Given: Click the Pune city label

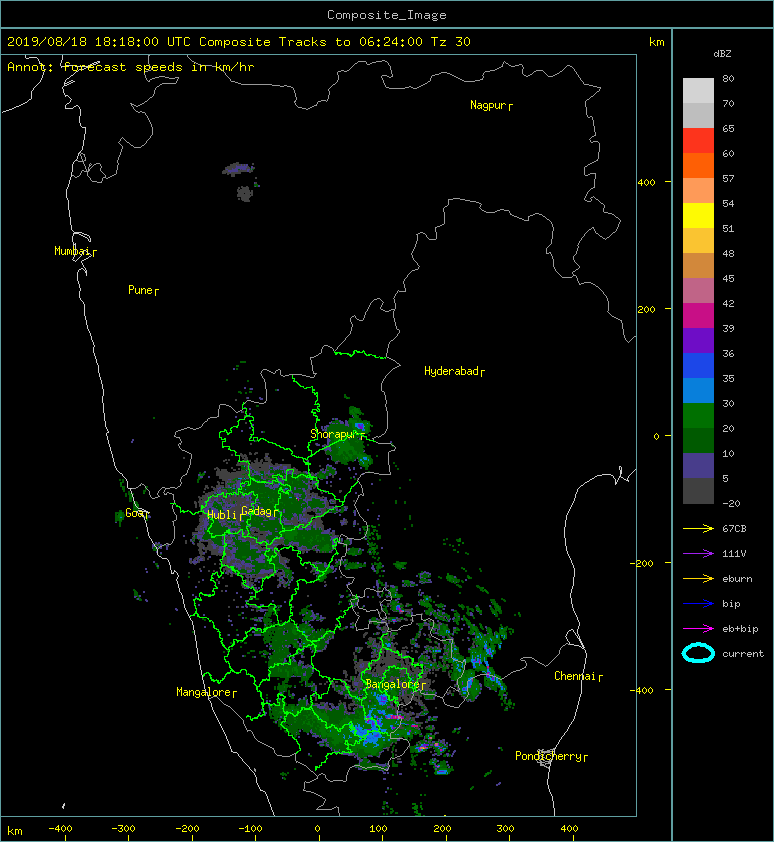Looking at the screenshot, I should click(140, 290).
